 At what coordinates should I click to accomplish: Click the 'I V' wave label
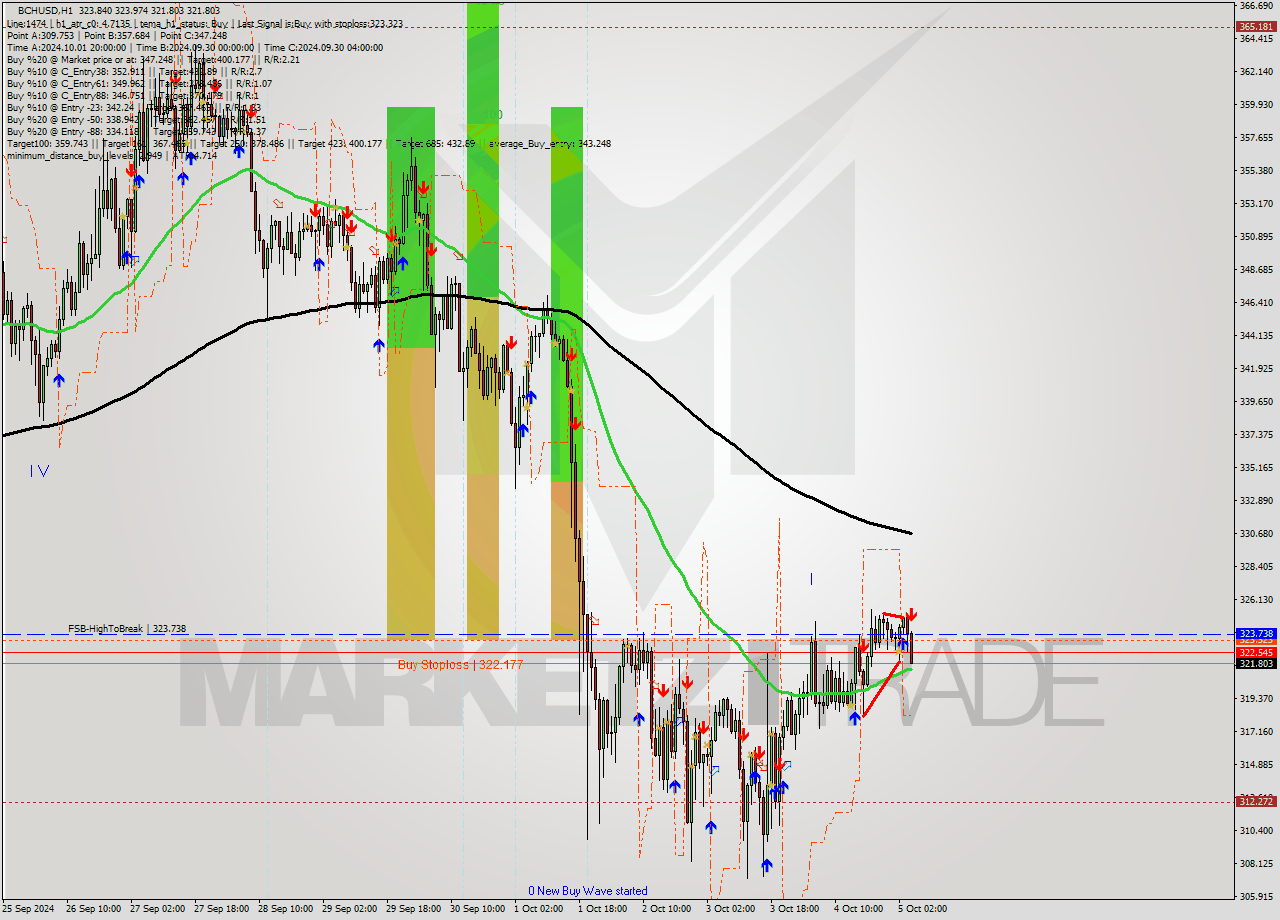[40, 470]
